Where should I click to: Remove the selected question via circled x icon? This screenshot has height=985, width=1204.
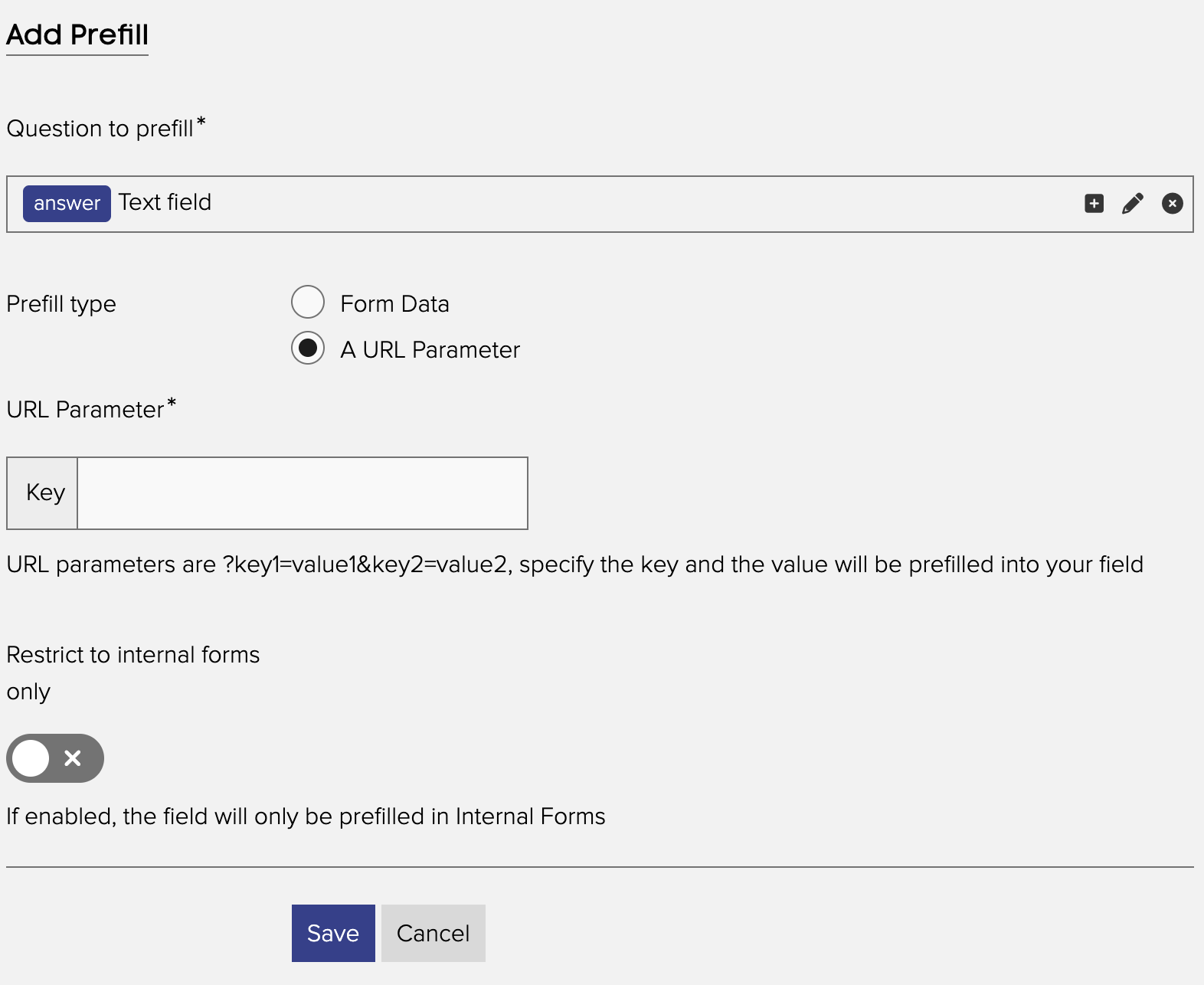point(1172,203)
